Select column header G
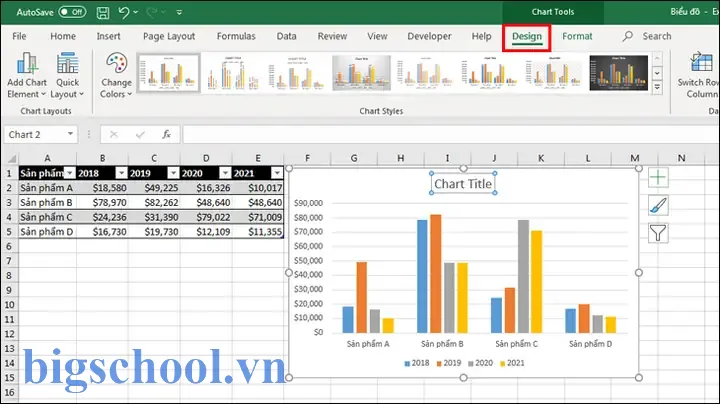The height and width of the screenshot is (404, 720). click(354, 158)
